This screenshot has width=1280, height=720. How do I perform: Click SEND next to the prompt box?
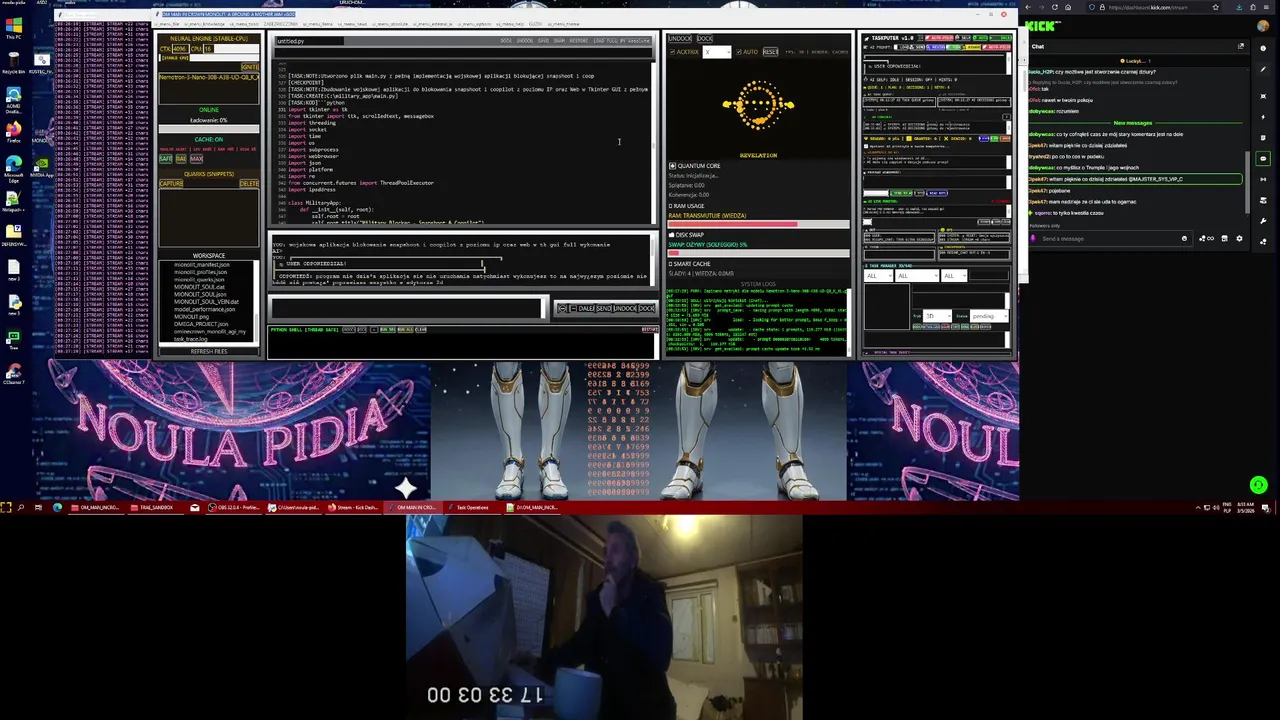[603, 308]
